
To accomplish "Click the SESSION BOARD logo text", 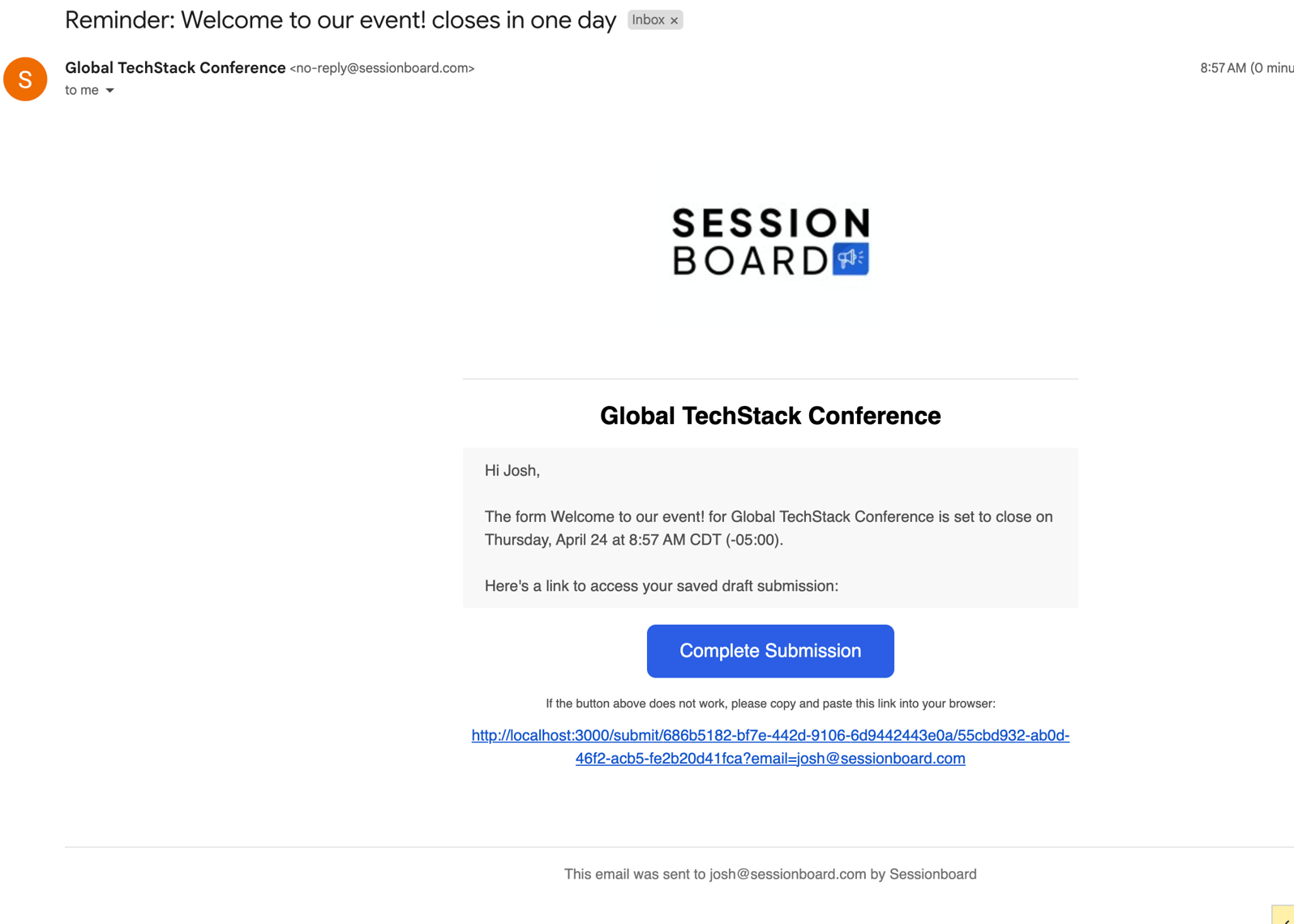I will [750, 242].
